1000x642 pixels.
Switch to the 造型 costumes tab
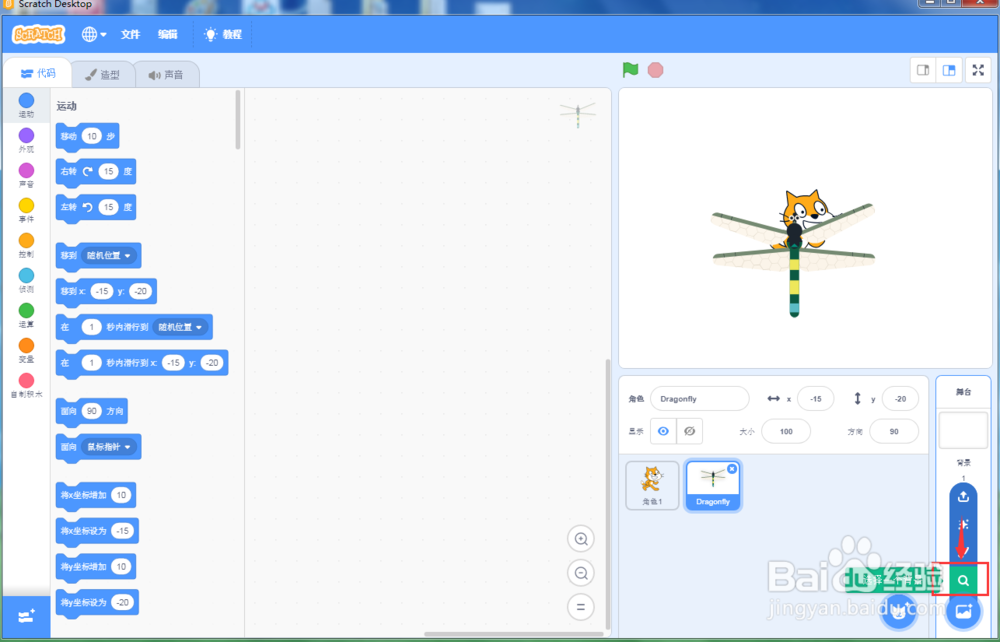tap(103, 75)
